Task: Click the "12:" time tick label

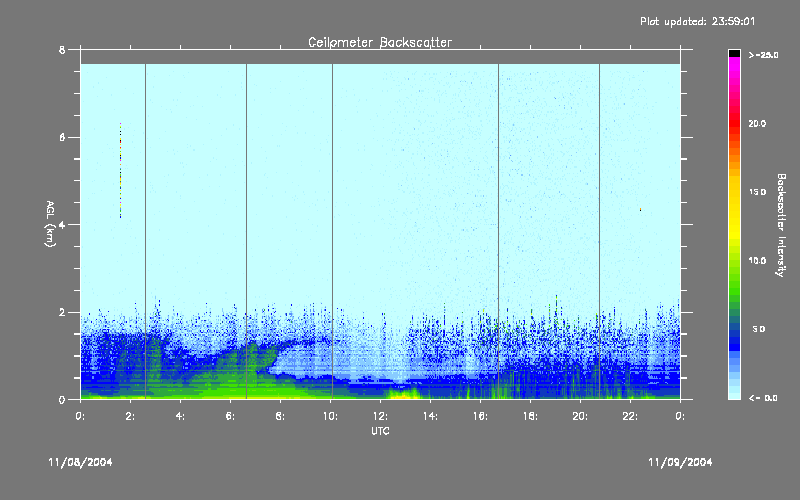Action: click(380, 416)
